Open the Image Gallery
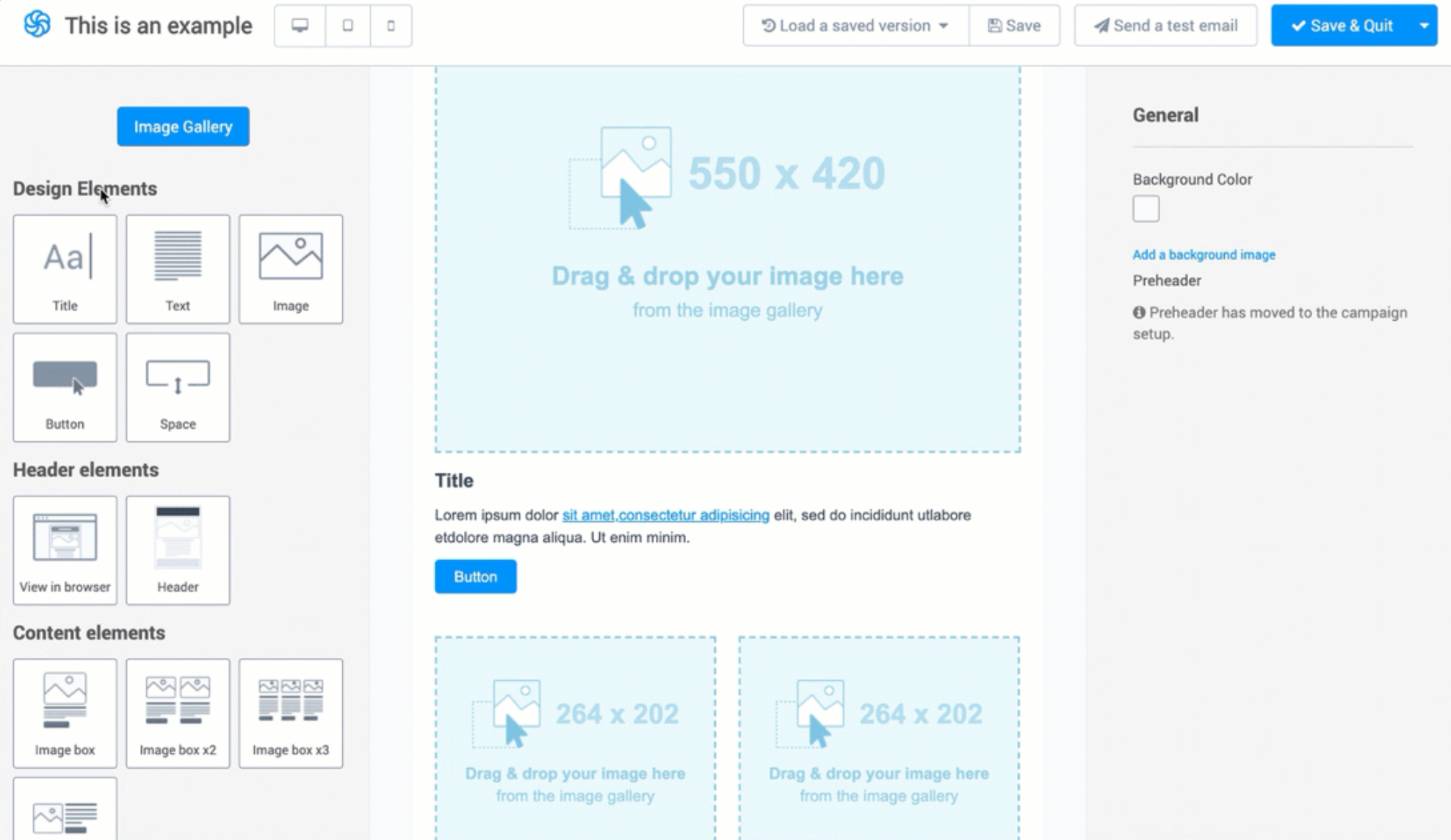Viewport: 1451px width, 840px height. (183, 126)
